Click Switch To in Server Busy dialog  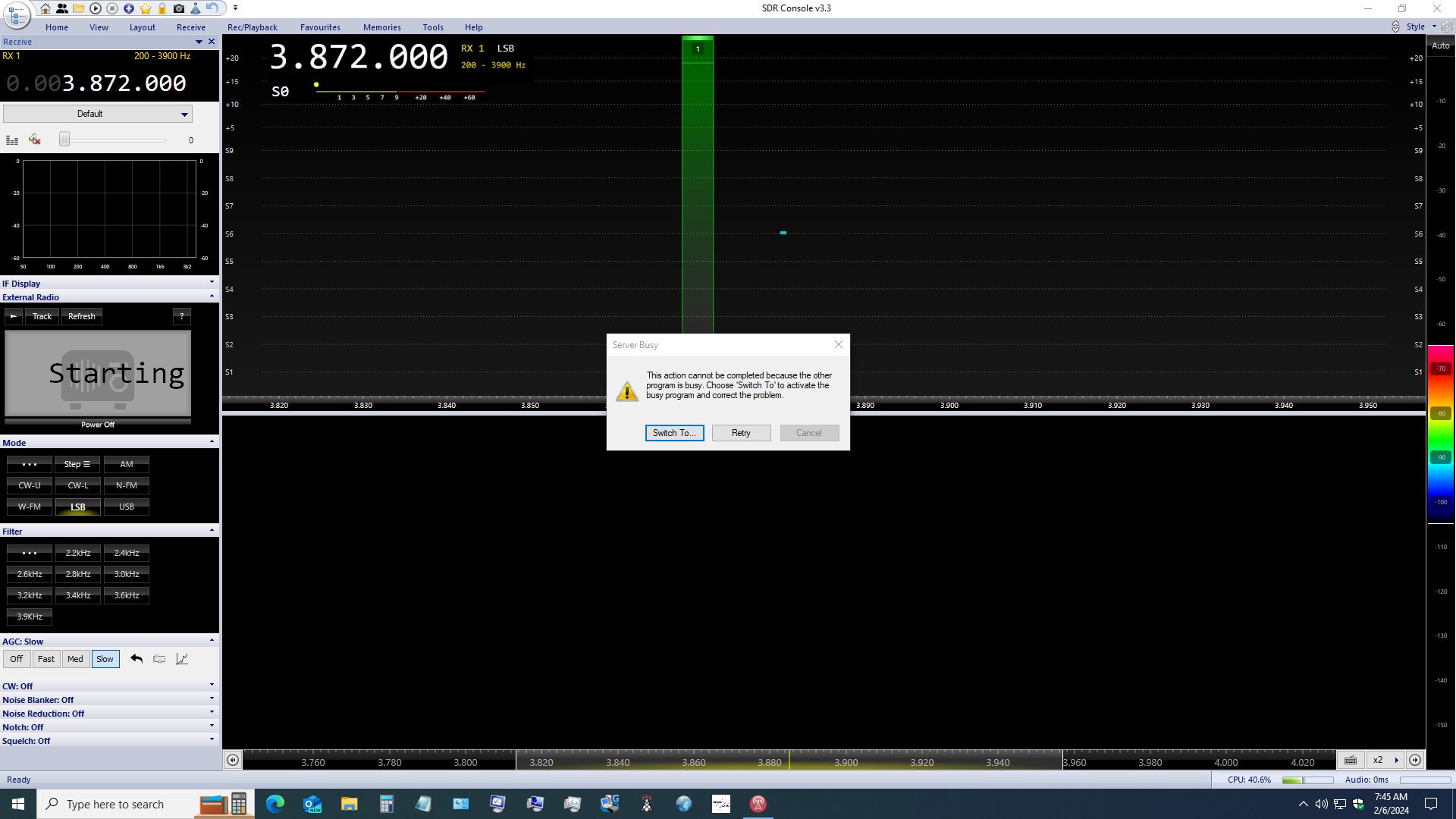pyautogui.click(x=674, y=433)
